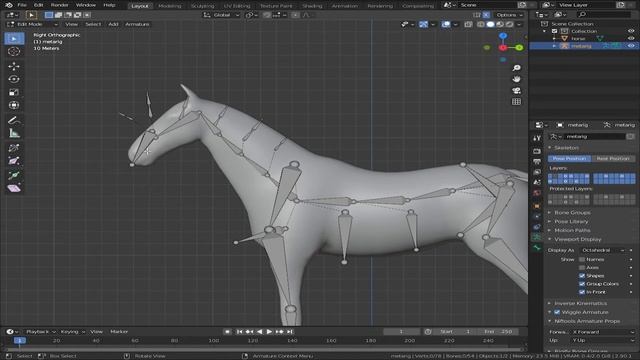Click the End frame field
The width and height of the screenshot is (640, 360).
pos(497,332)
